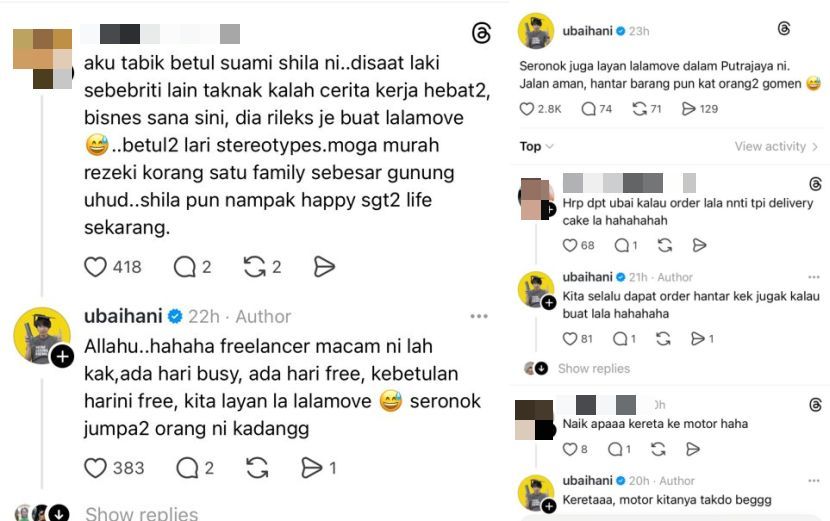Open ubaihani's profile picture on the main post
Viewport: 830px width, 521px height.
(536, 31)
